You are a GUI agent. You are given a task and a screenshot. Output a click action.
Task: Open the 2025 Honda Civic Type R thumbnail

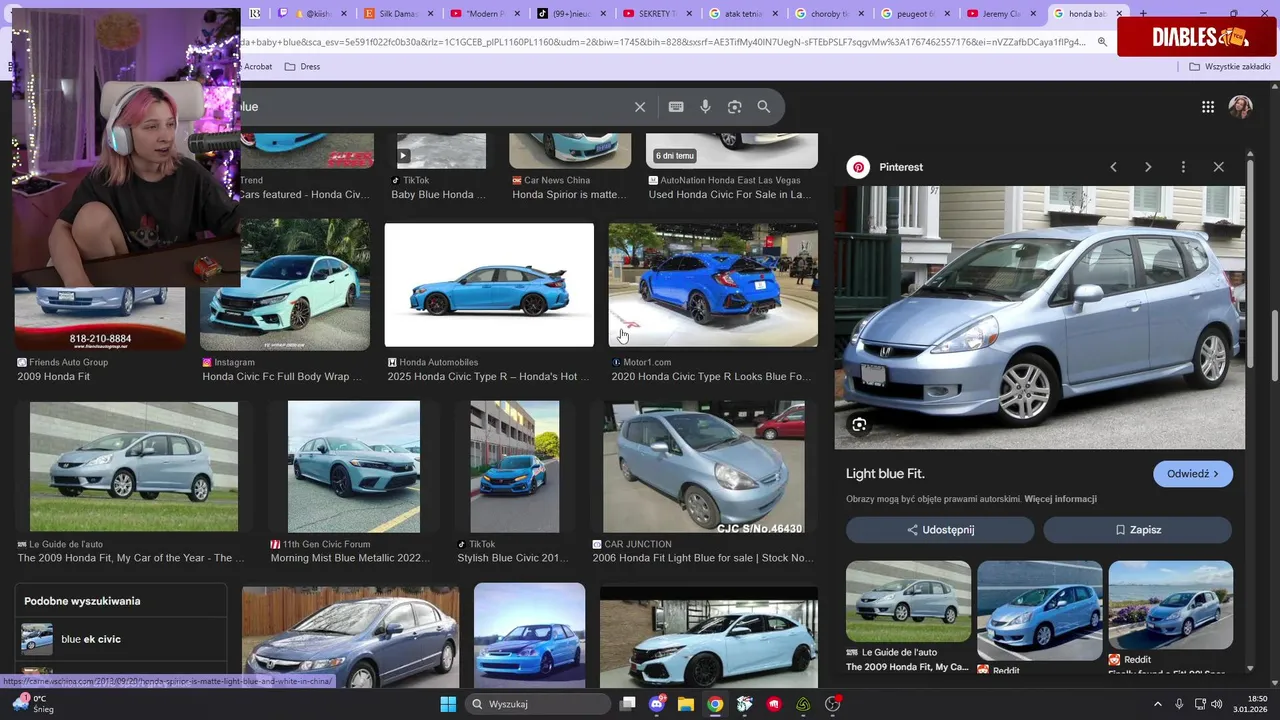pos(489,285)
